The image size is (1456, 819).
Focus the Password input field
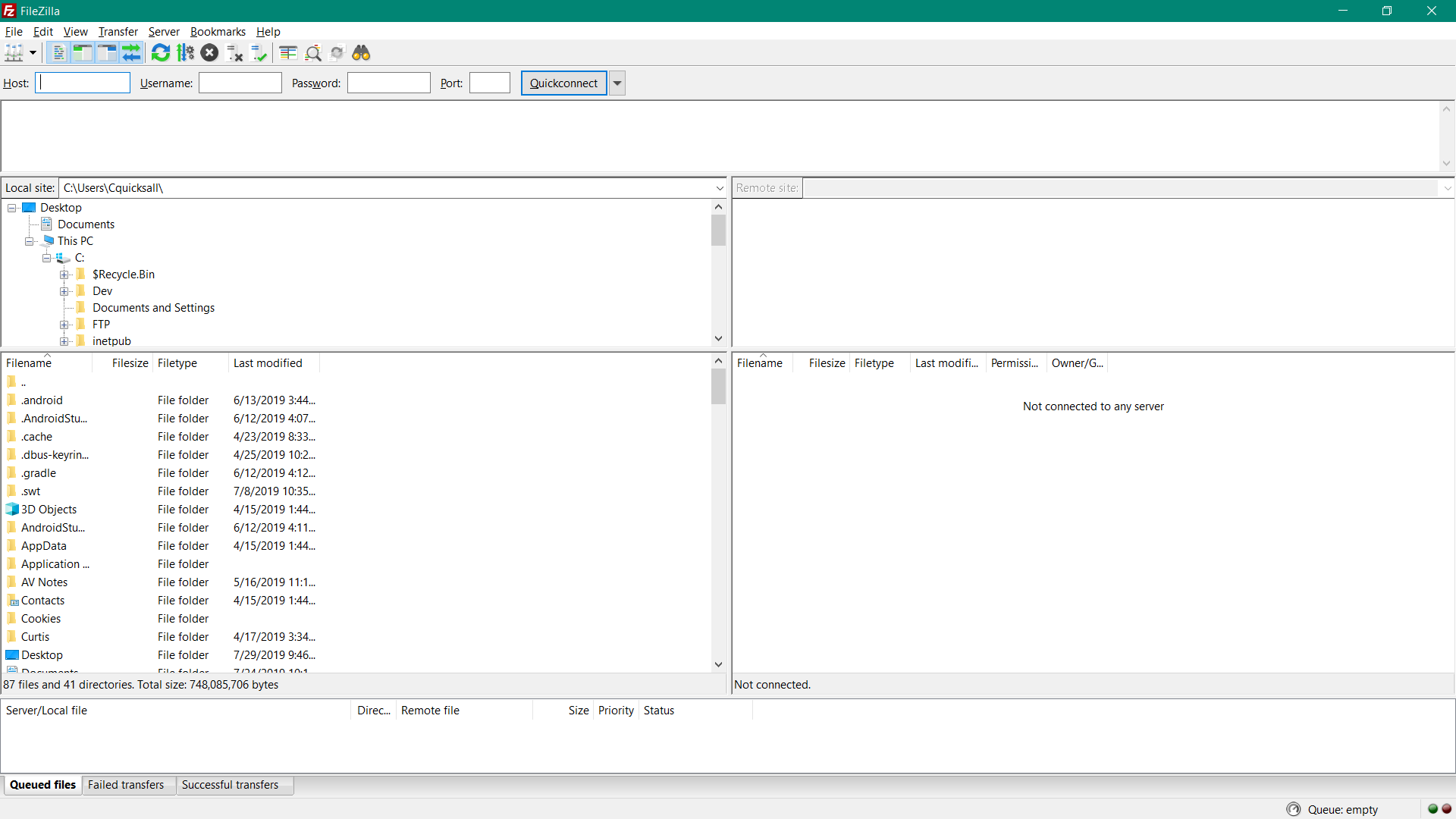point(389,83)
